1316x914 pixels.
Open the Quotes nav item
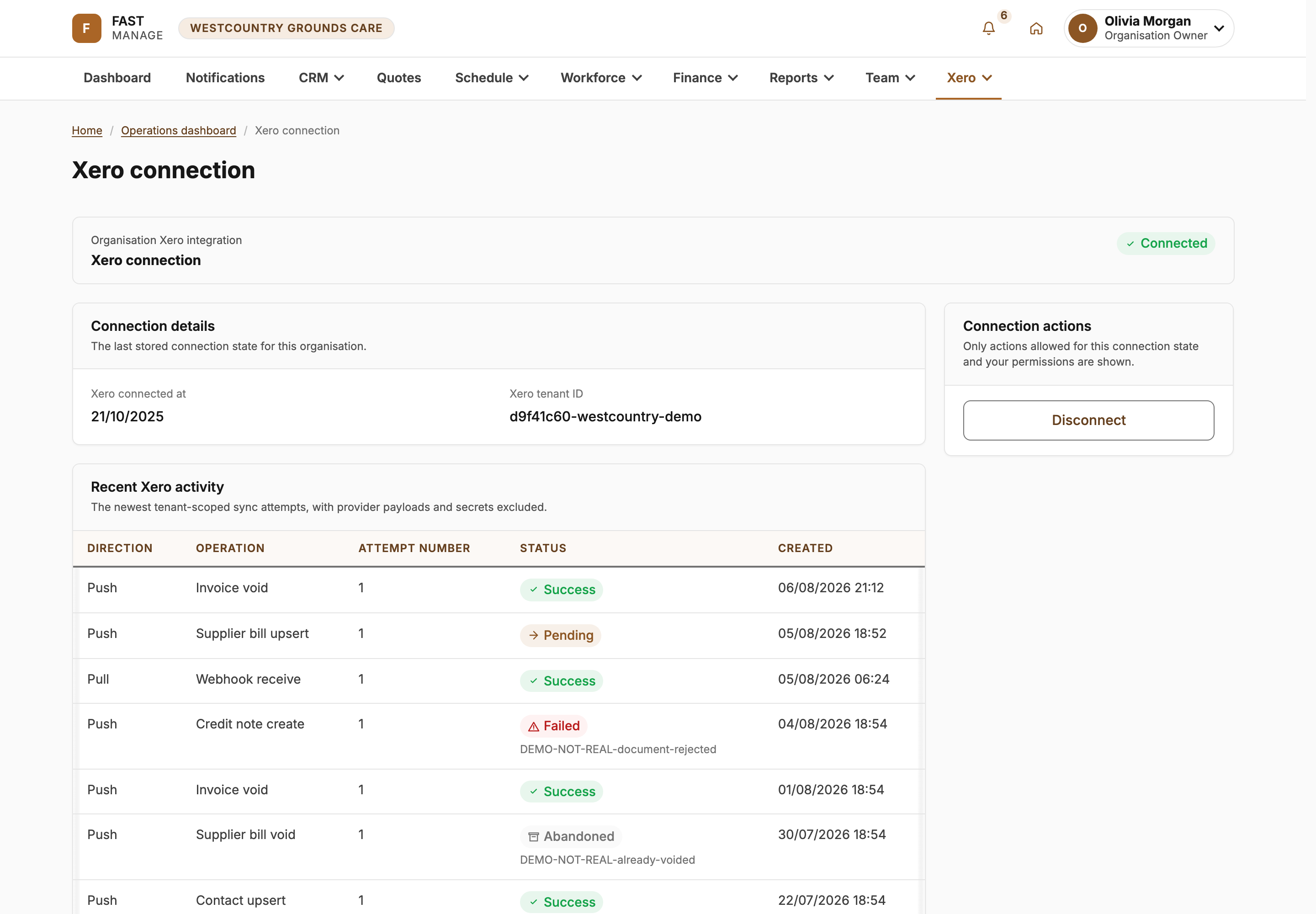click(398, 78)
